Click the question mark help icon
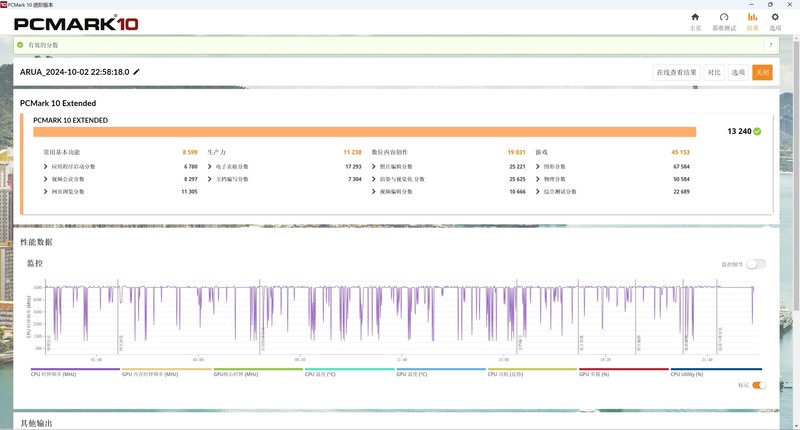The height and width of the screenshot is (430, 800). pyautogui.click(x=771, y=45)
